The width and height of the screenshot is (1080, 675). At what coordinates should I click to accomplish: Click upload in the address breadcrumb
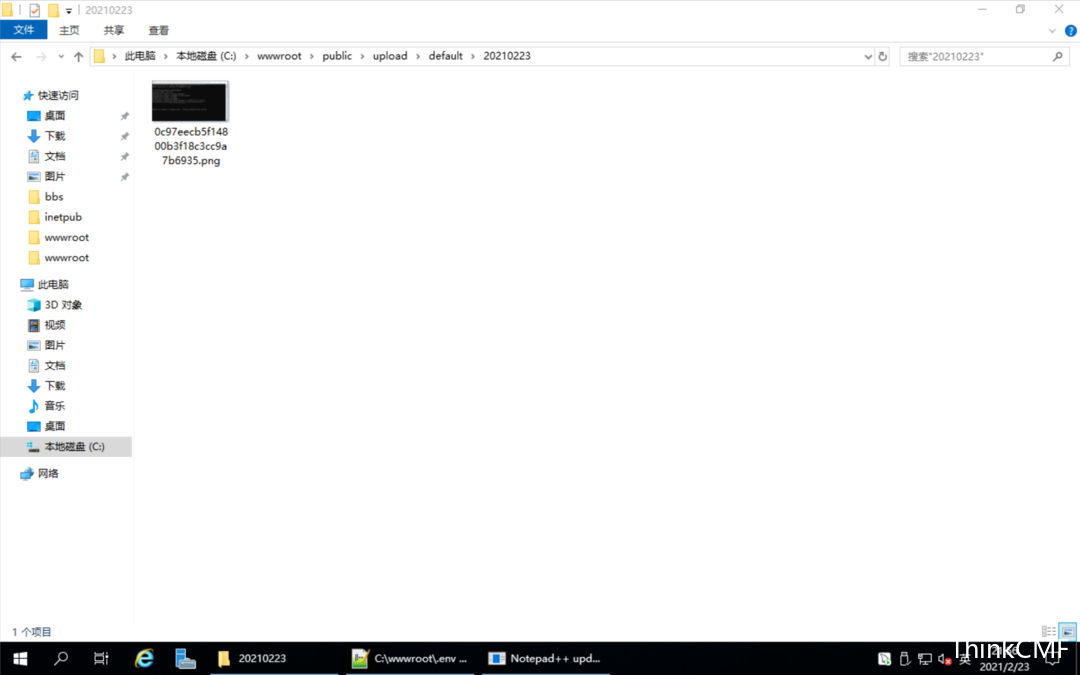click(x=390, y=56)
